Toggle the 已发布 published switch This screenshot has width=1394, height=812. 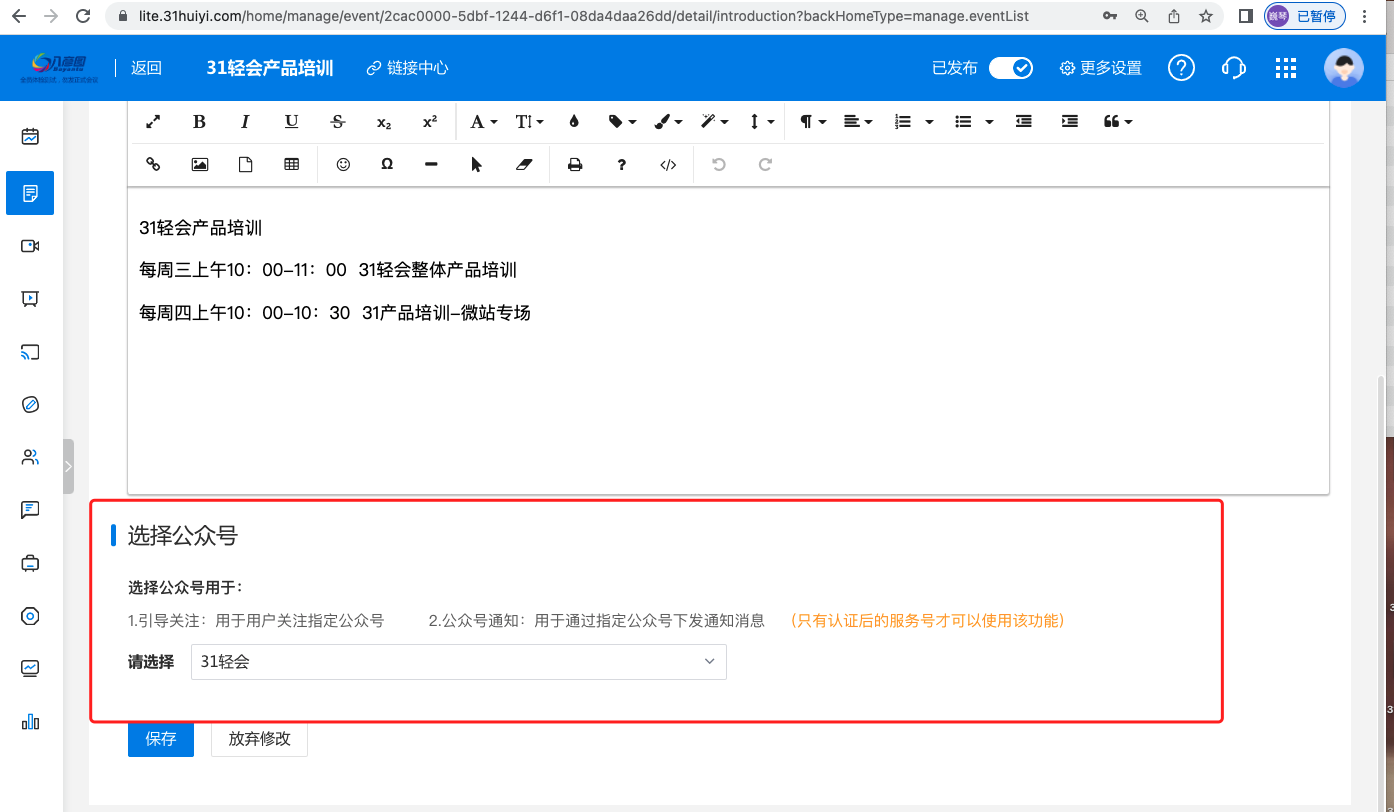click(x=1011, y=68)
